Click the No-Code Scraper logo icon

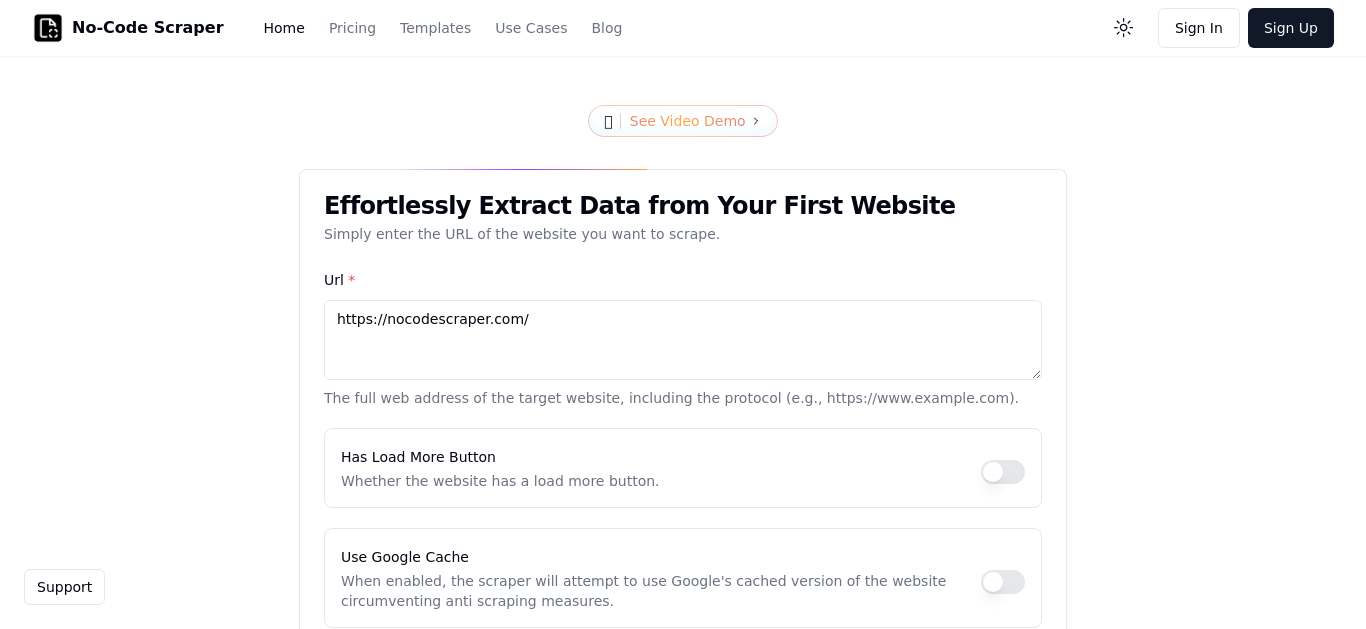pyautogui.click(x=48, y=28)
